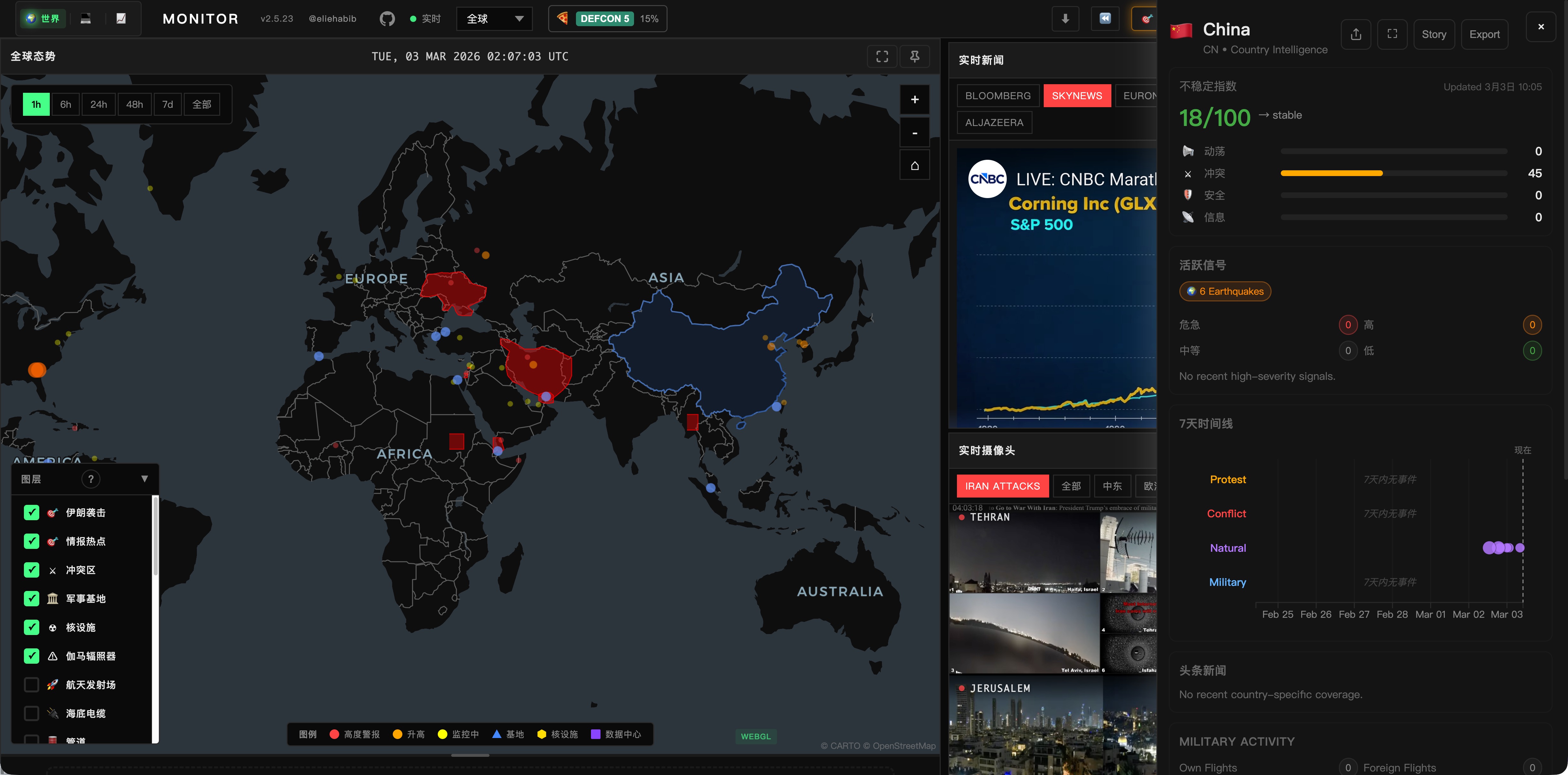Switch to the laptop tech variant icon

(x=86, y=19)
